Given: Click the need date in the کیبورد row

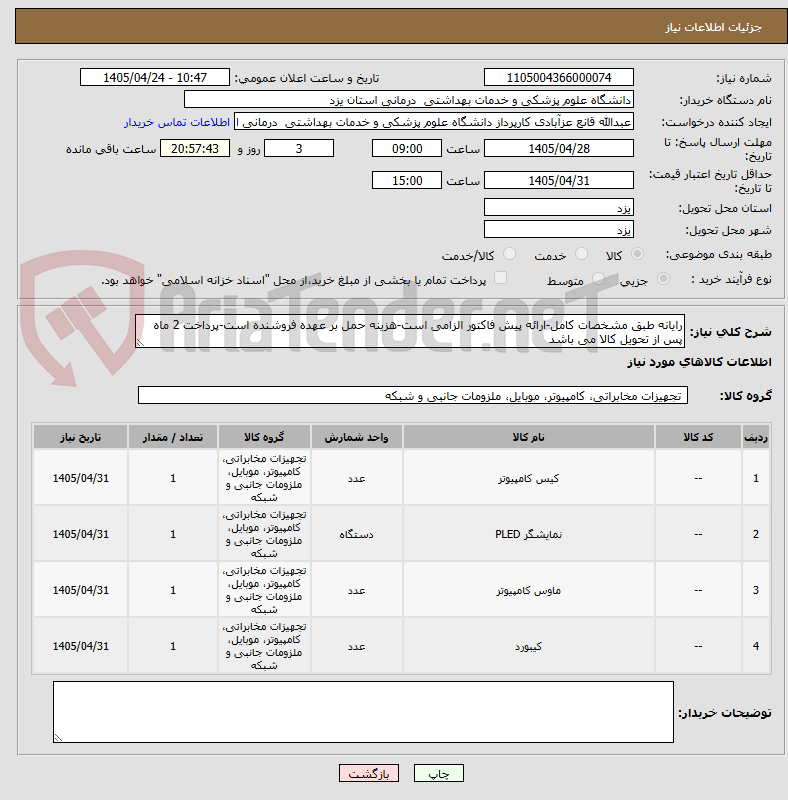Looking at the screenshot, I should [x=81, y=646].
